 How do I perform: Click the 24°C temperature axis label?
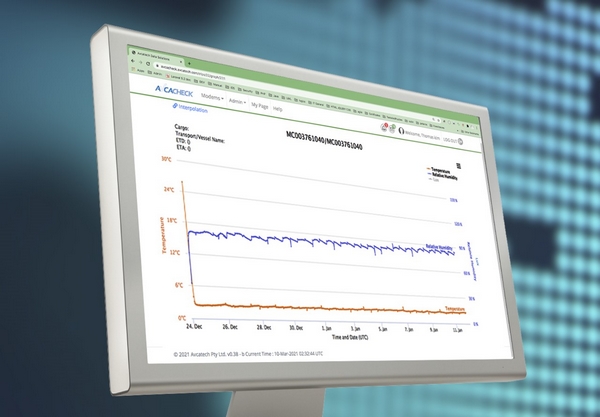(x=169, y=189)
